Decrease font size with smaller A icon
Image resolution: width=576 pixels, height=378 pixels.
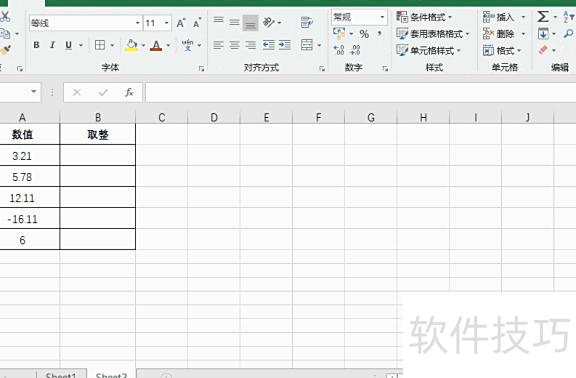[197, 23]
